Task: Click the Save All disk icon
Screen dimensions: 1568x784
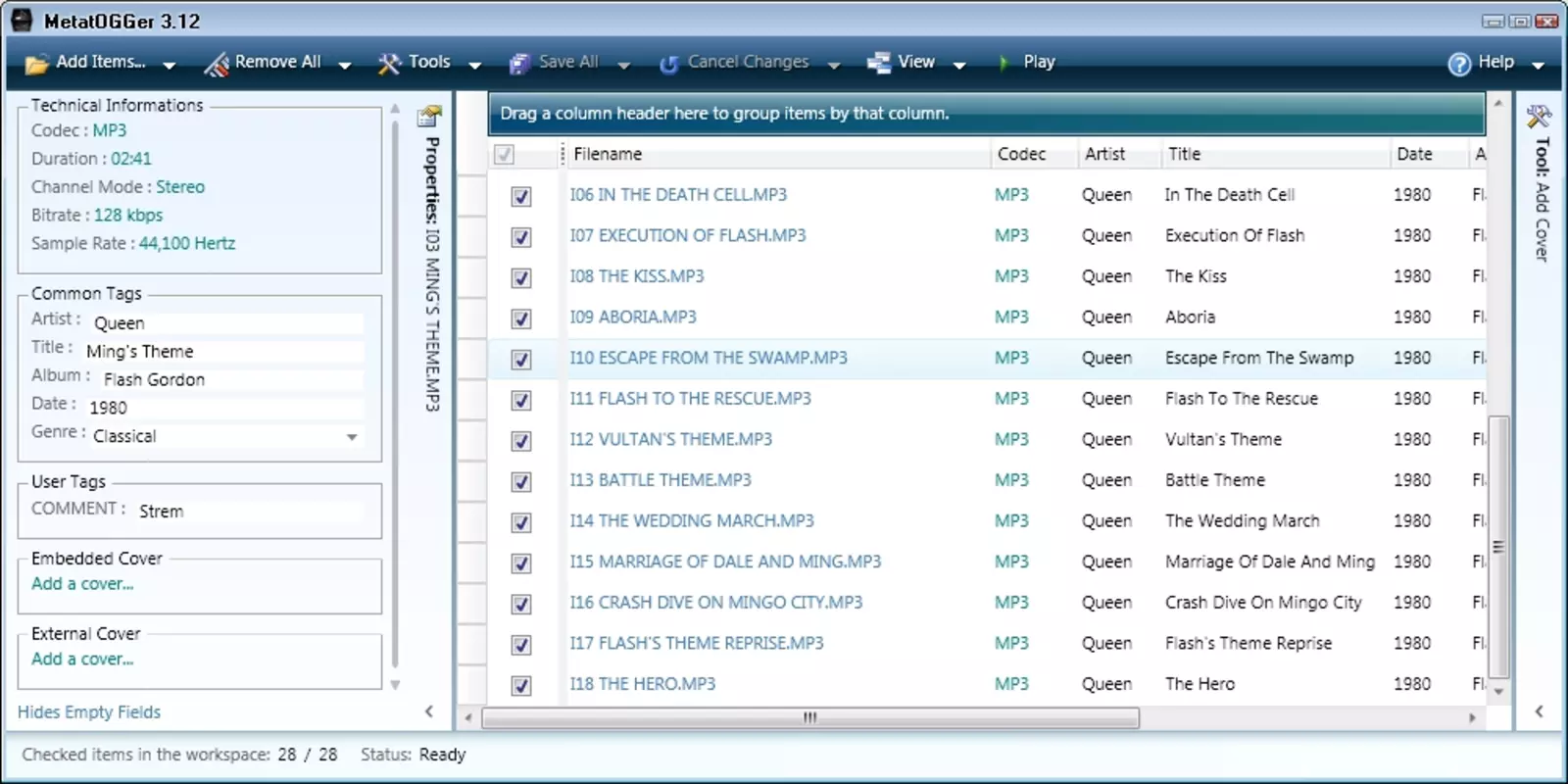Action: 519,64
